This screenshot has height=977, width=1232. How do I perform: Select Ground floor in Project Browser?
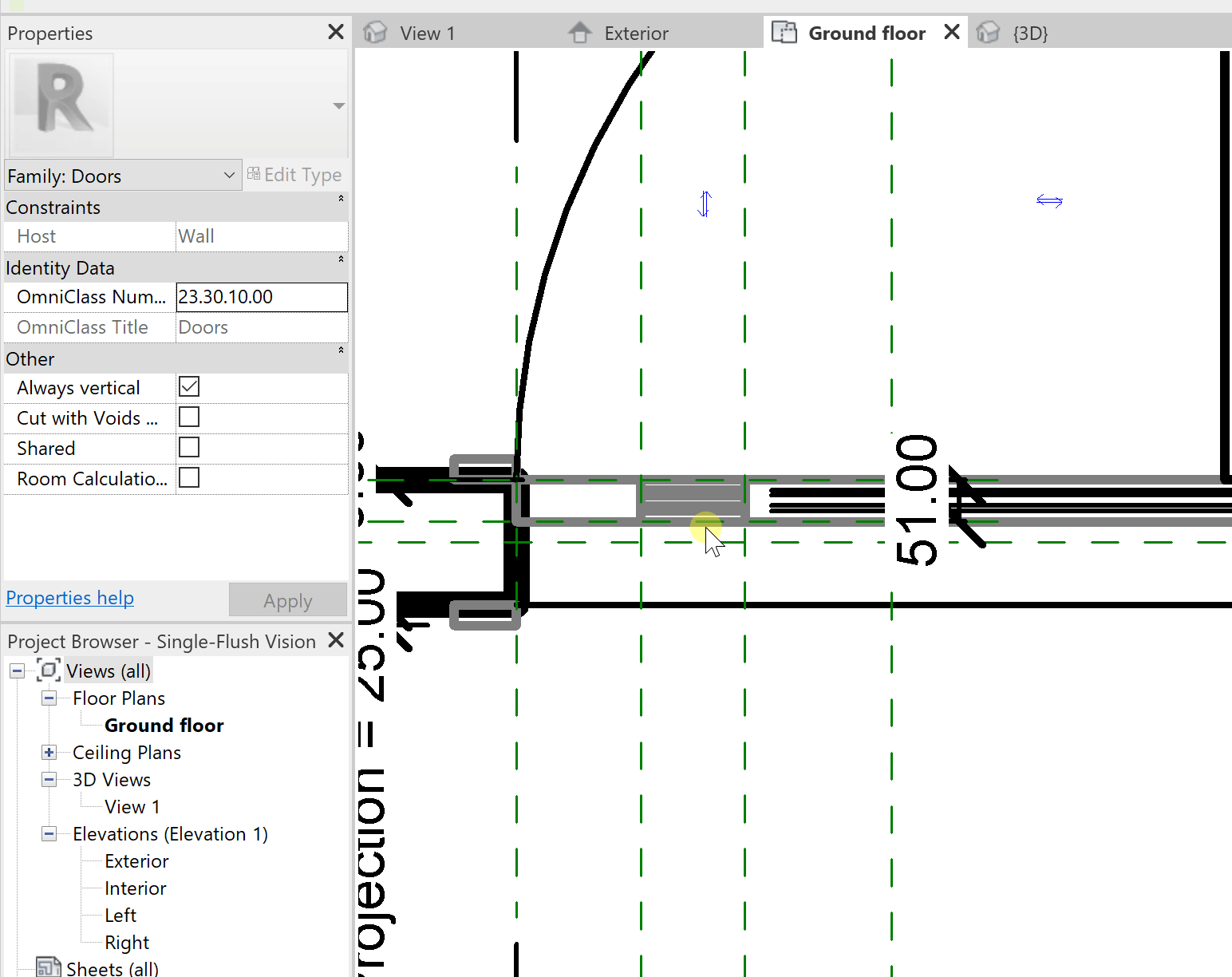[164, 726]
